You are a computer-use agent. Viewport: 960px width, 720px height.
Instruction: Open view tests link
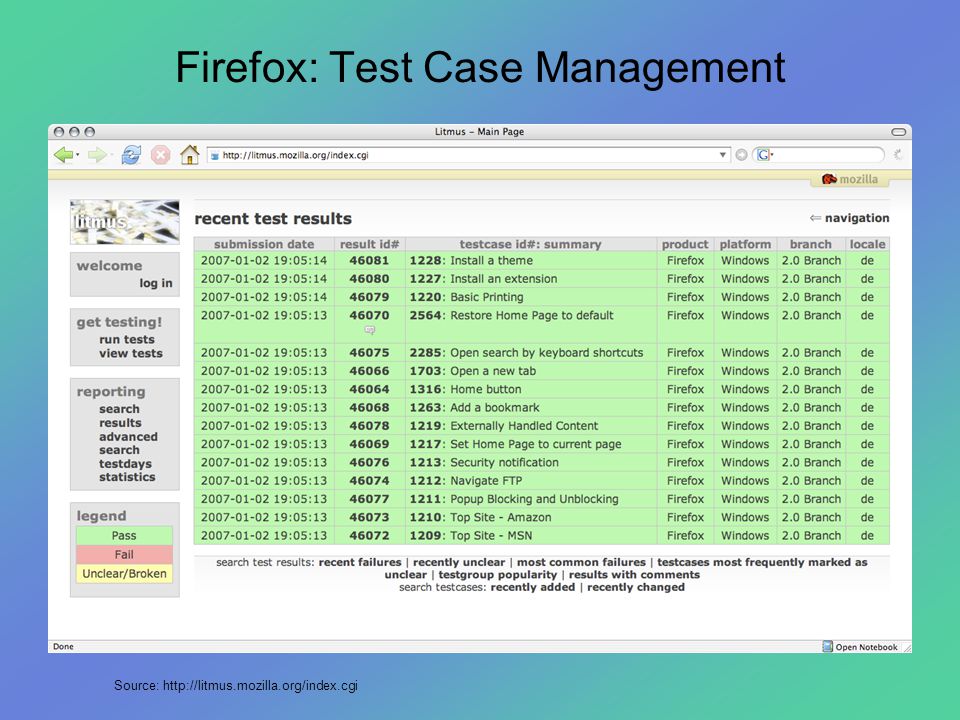130,353
